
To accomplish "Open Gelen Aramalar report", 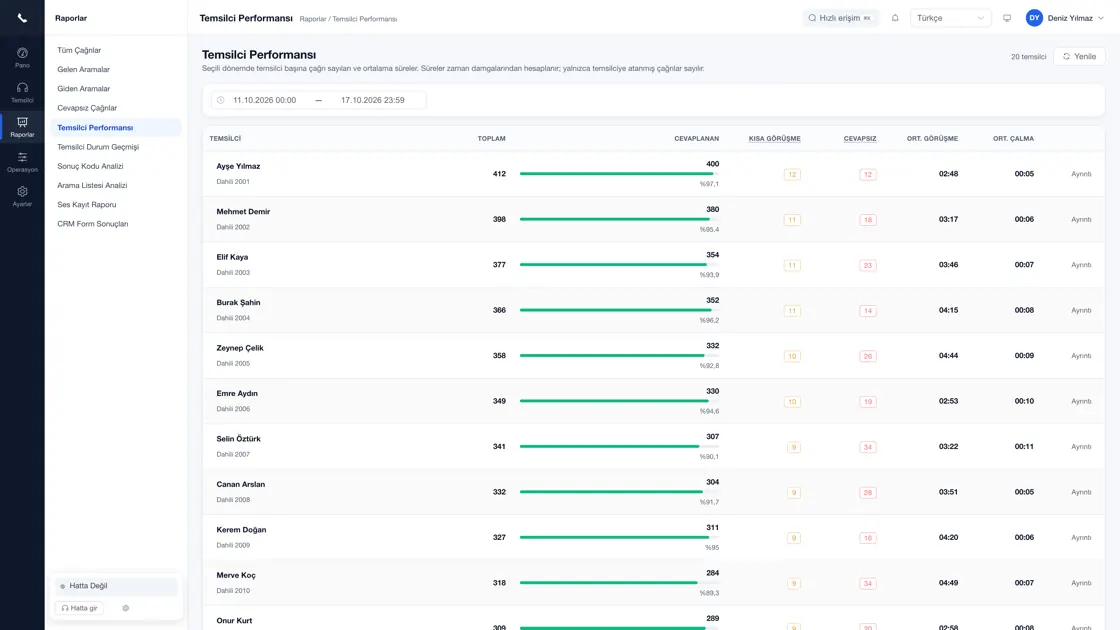I will click(84, 69).
